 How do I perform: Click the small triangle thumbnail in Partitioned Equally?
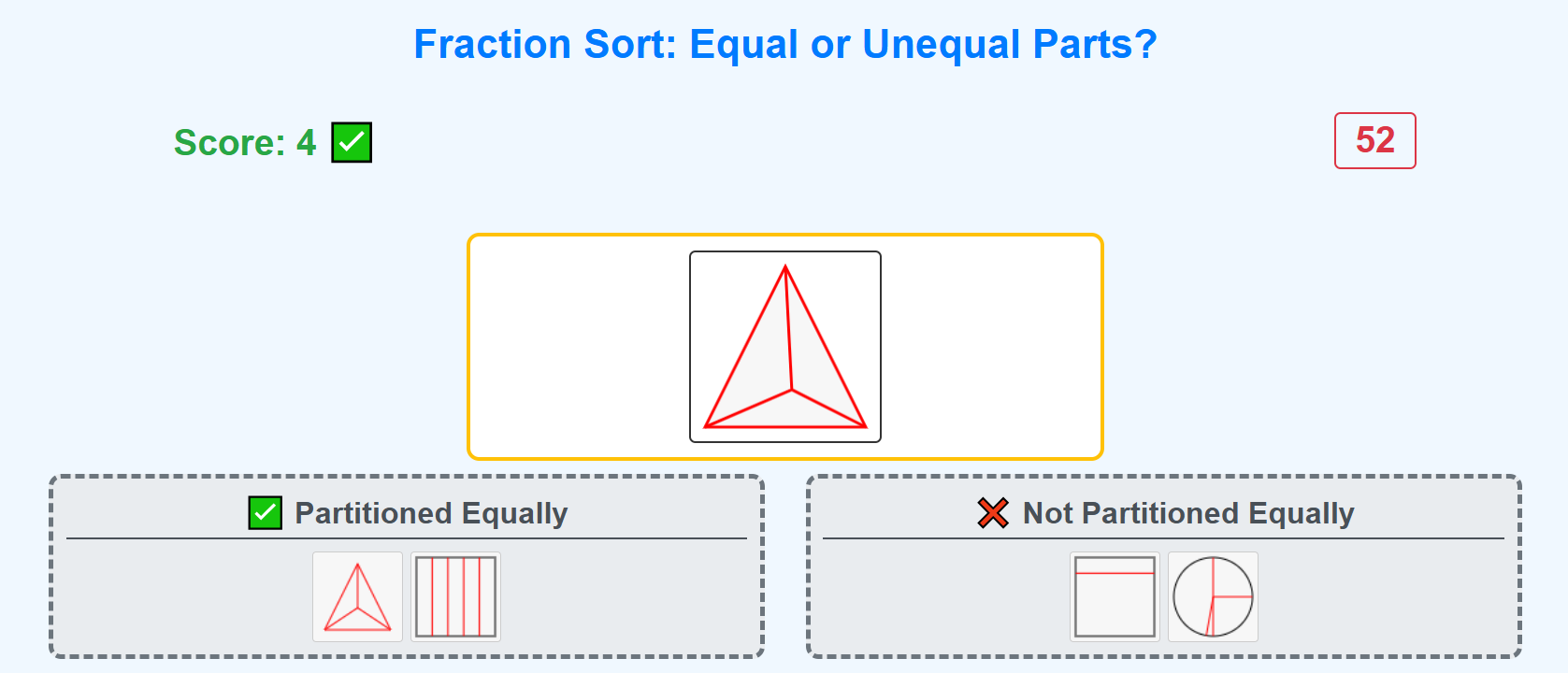pos(357,596)
